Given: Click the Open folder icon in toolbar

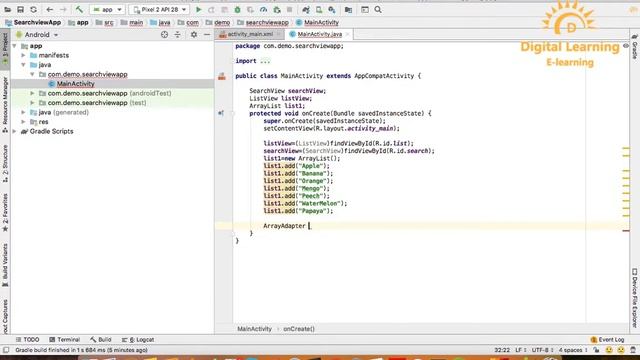Looking at the screenshot, I should point(7,9).
